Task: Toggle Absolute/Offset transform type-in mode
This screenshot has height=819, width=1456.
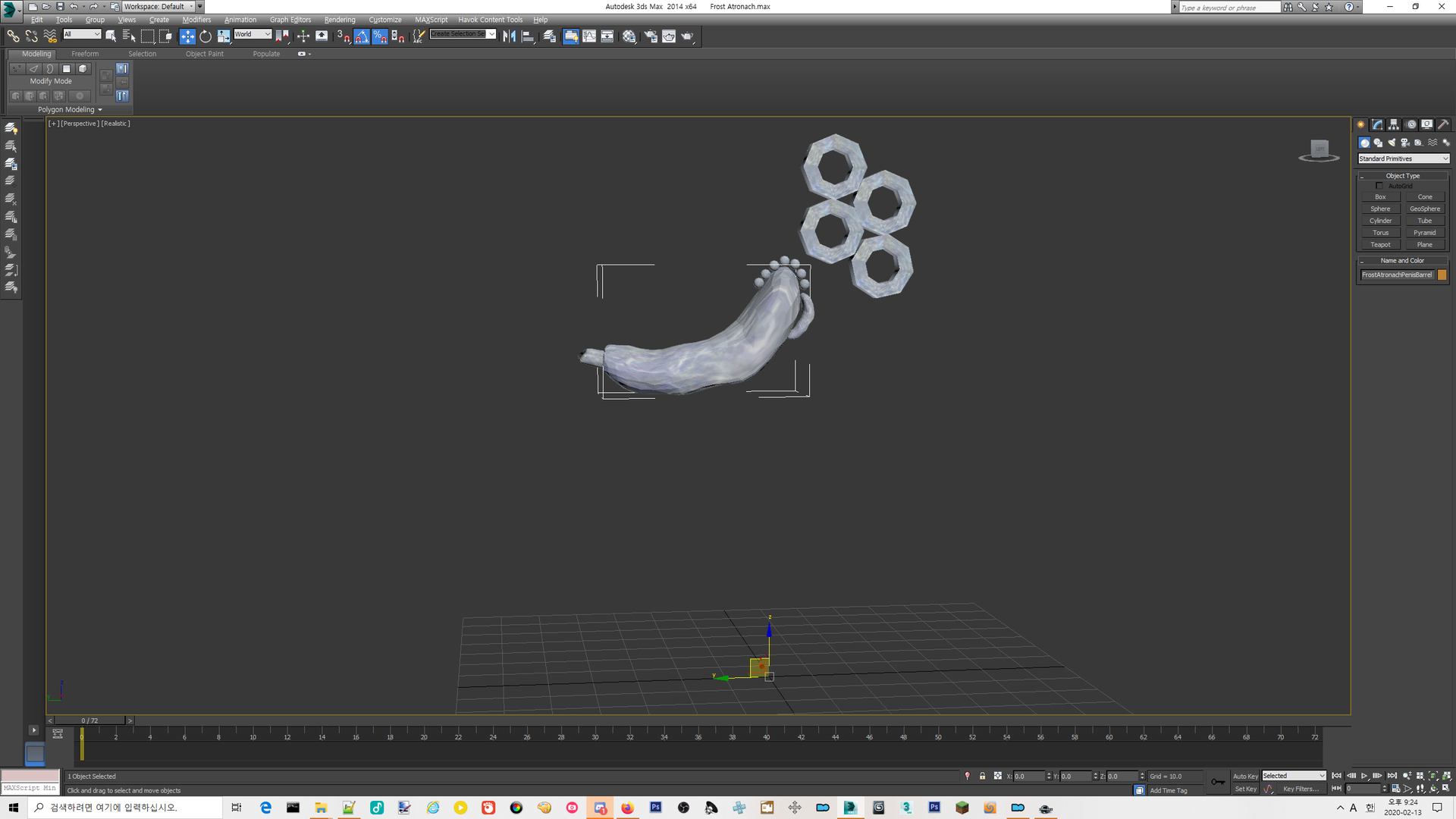Action: (x=998, y=776)
